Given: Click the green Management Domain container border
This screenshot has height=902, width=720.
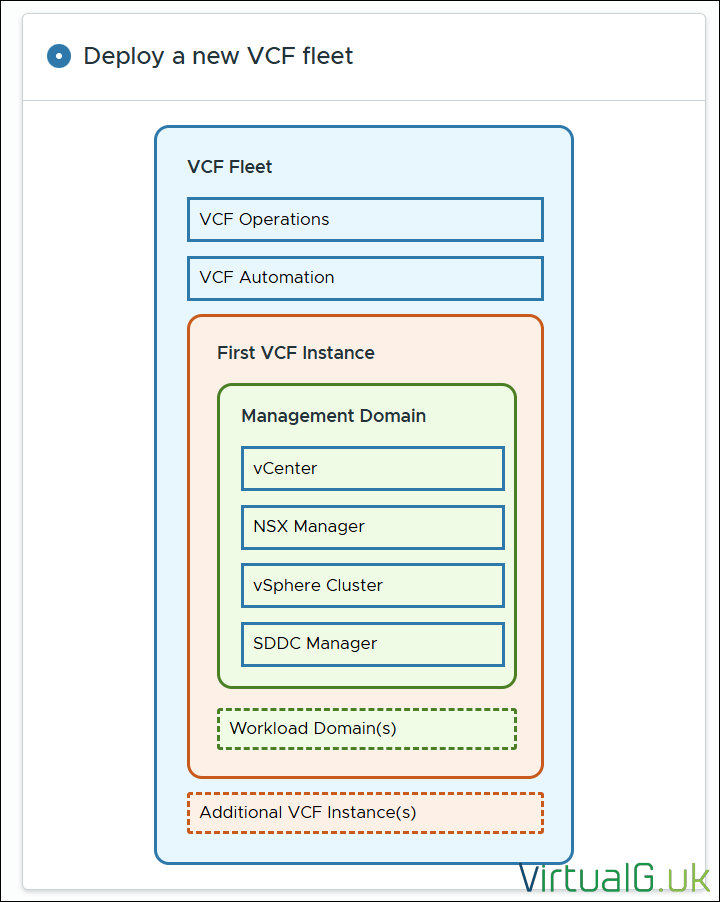Looking at the screenshot, I should point(219,540).
